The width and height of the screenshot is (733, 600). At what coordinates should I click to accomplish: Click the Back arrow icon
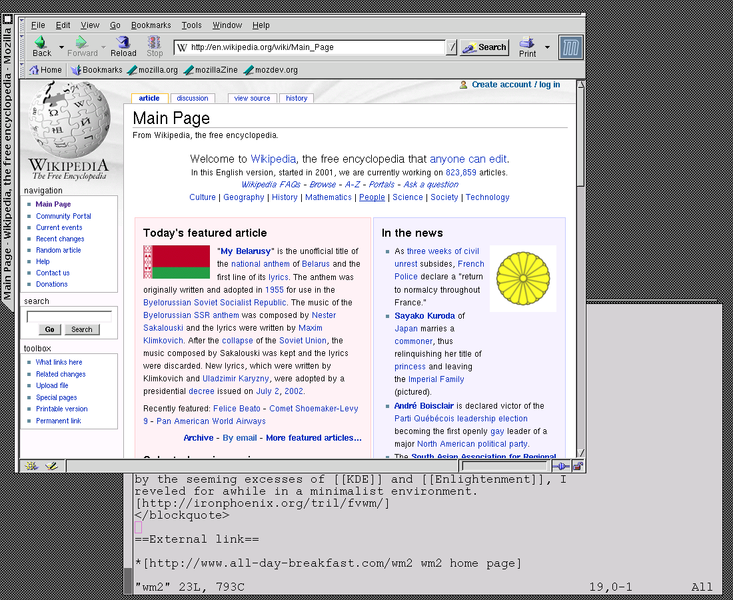click(x=41, y=42)
